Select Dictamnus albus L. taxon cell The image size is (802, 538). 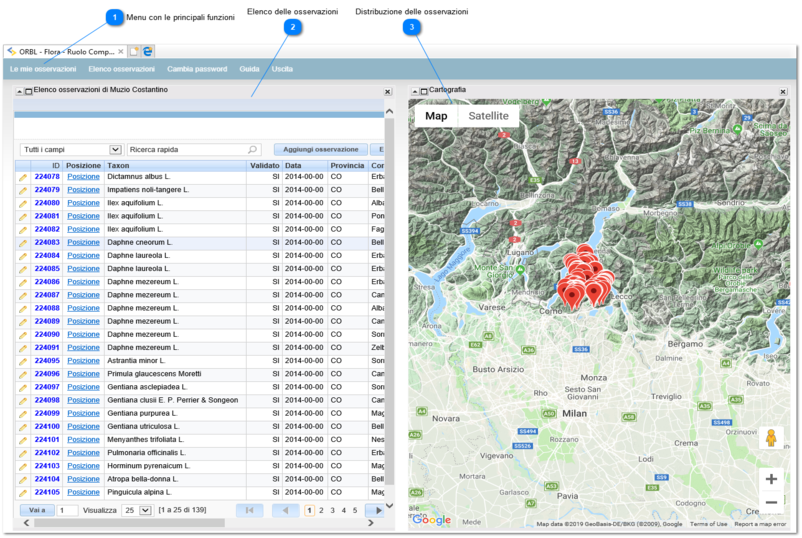[x=175, y=176]
